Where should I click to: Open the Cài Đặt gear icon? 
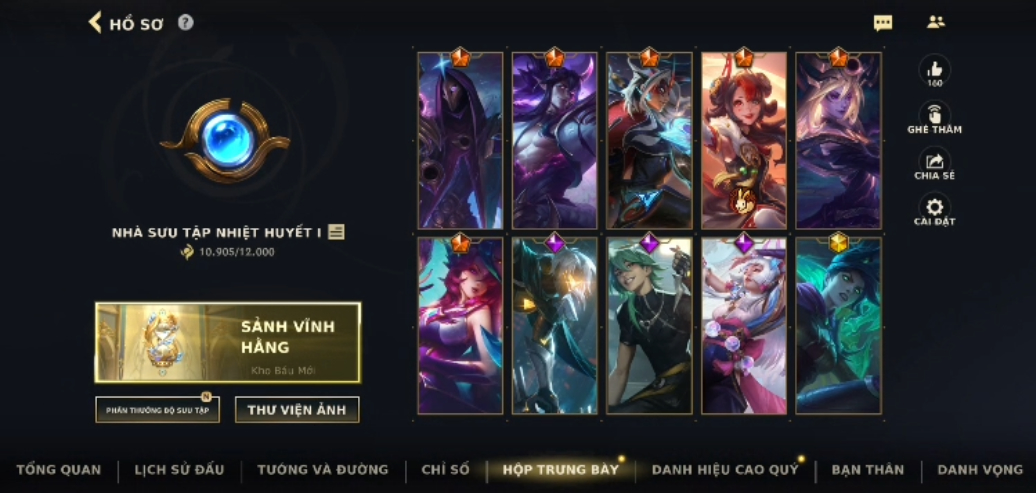click(x=935, y=208)
